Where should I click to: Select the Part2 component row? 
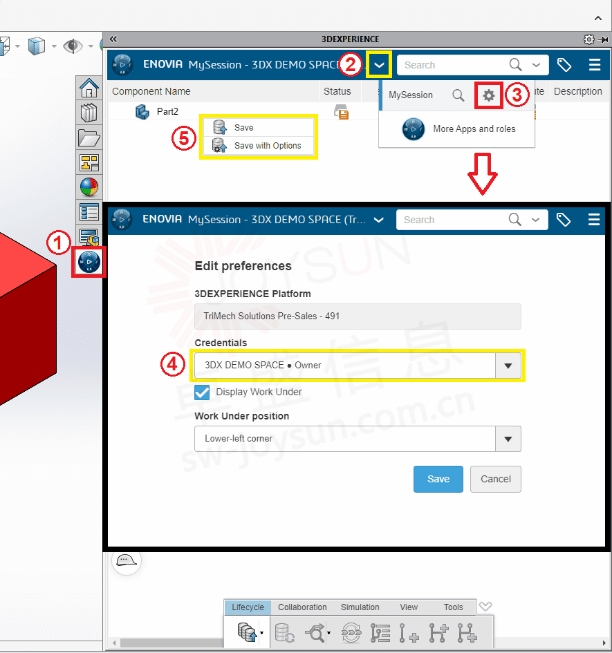coord(167,112)
